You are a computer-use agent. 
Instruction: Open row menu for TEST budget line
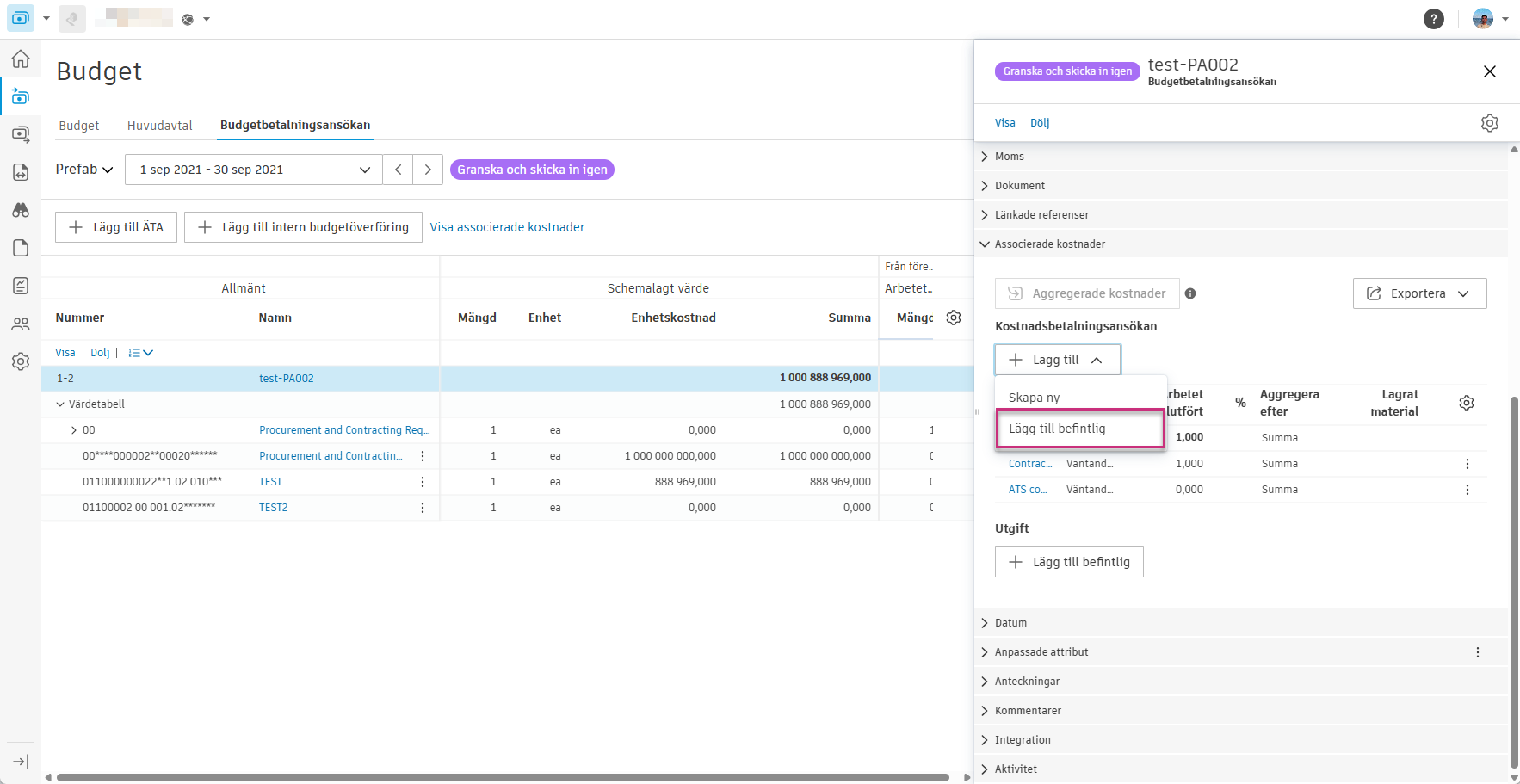click(x=423, y=482)
